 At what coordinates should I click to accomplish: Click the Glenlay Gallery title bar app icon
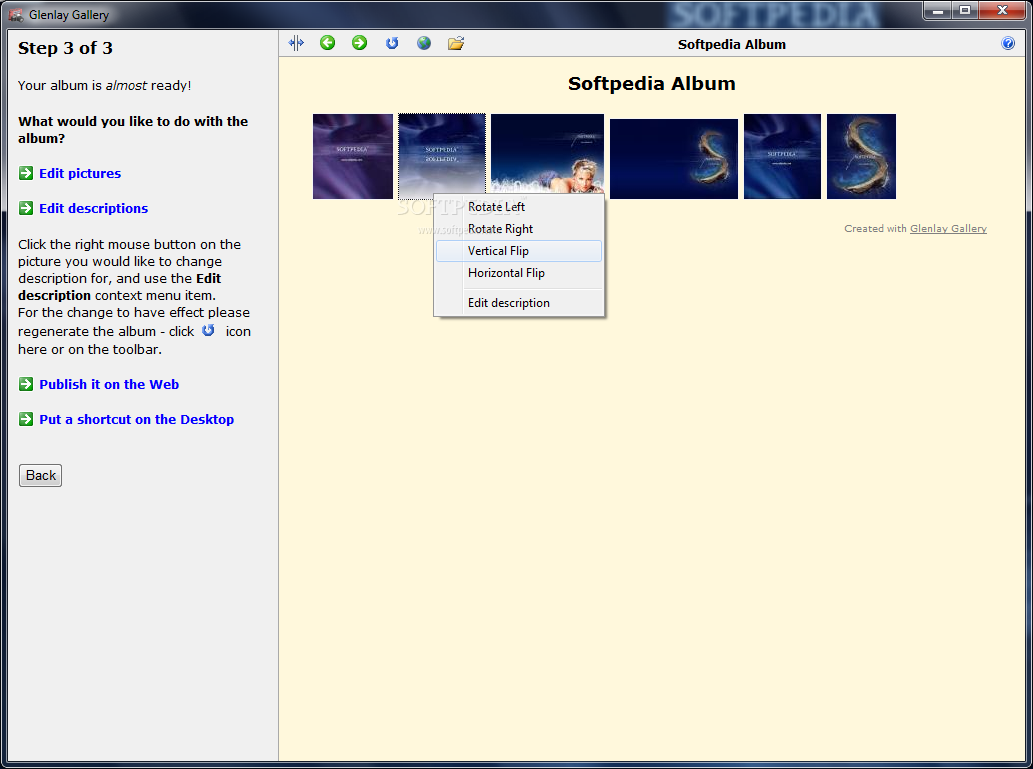16,14
